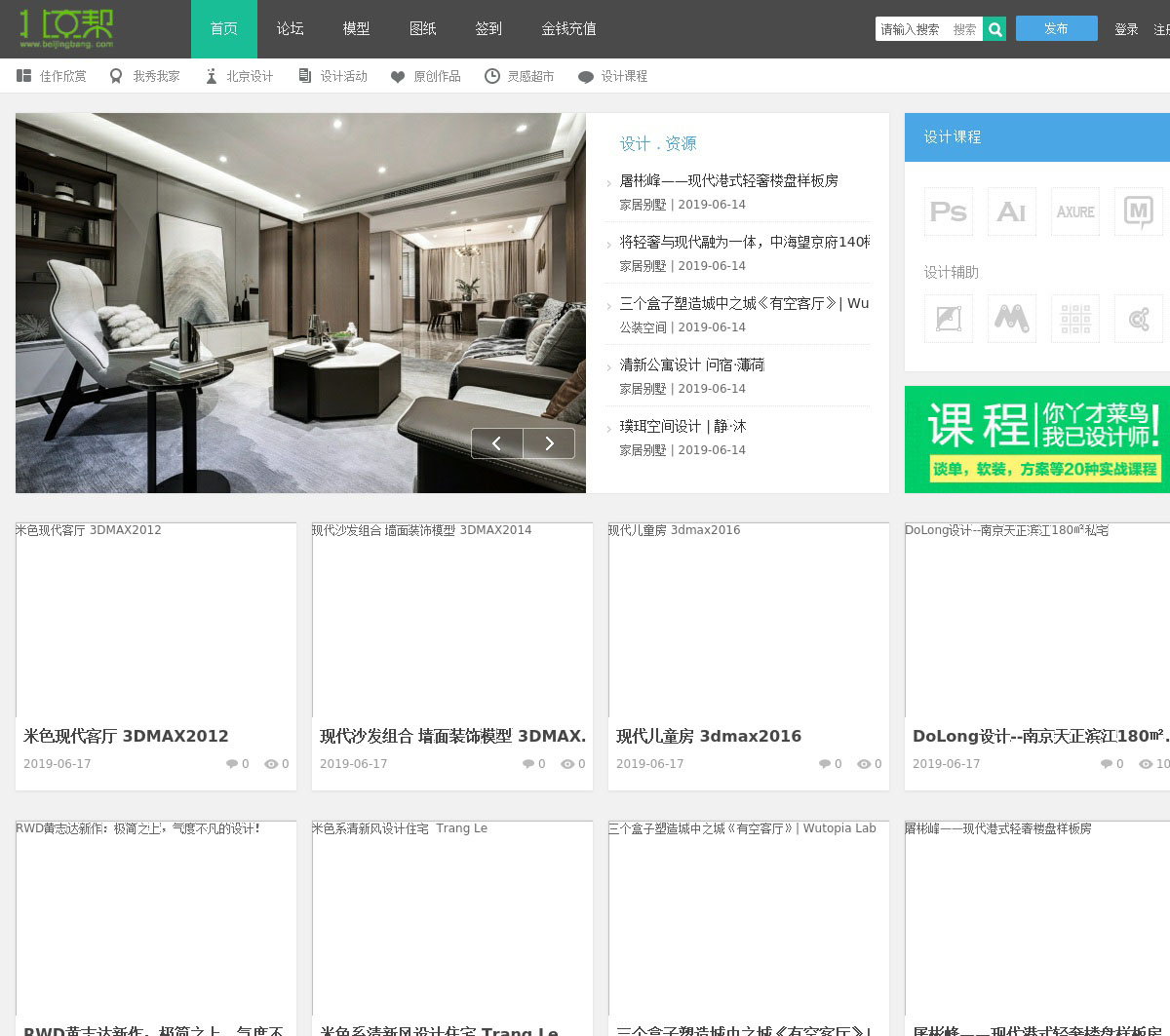Open the QR-code style design aid icon

point(1074,319)
